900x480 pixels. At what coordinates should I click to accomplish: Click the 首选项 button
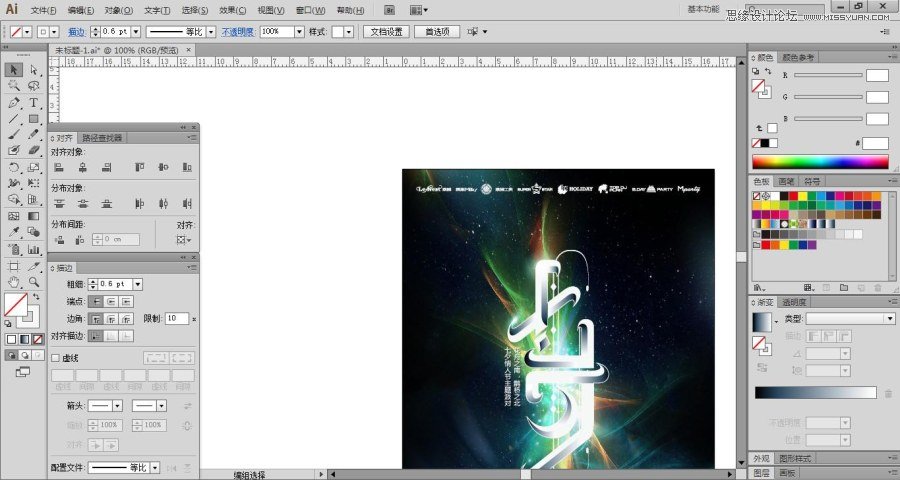tap(437, 32)
